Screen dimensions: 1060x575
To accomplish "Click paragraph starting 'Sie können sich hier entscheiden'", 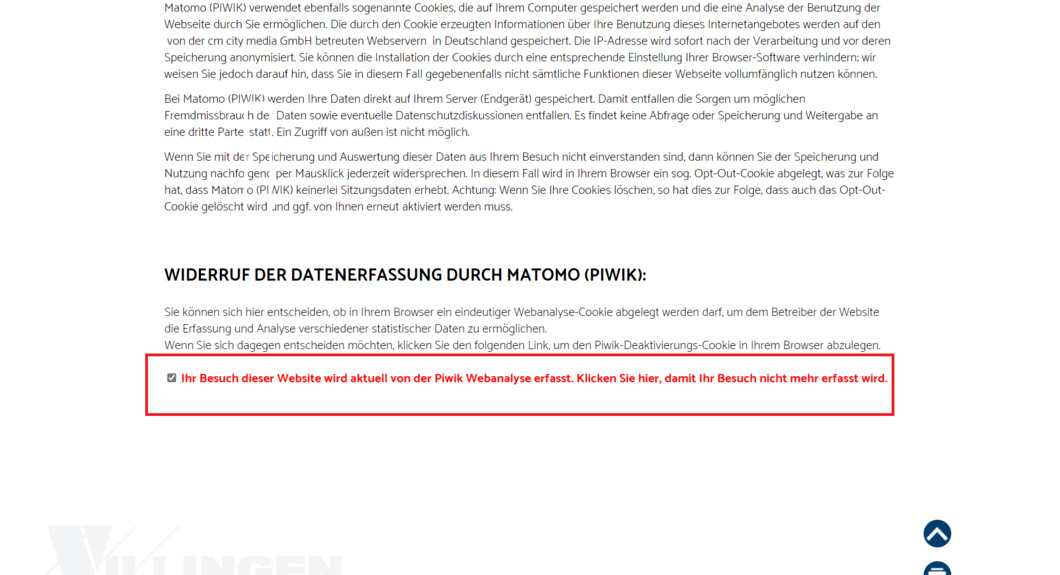I will (522, 320).
